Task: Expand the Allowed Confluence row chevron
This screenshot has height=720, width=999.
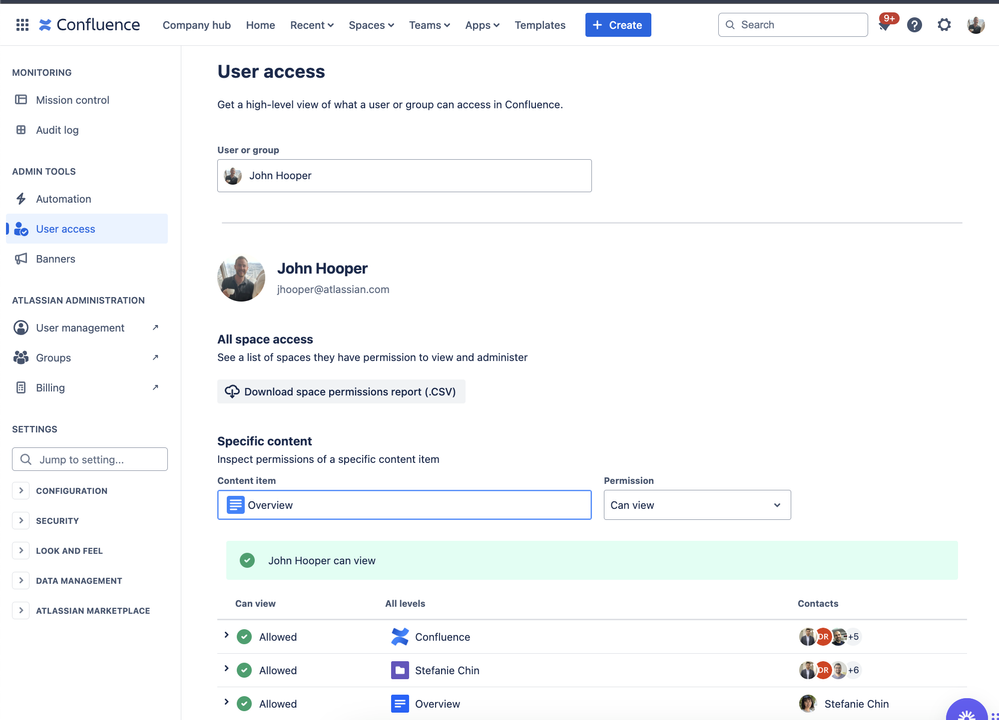Action: coord(226,635)
